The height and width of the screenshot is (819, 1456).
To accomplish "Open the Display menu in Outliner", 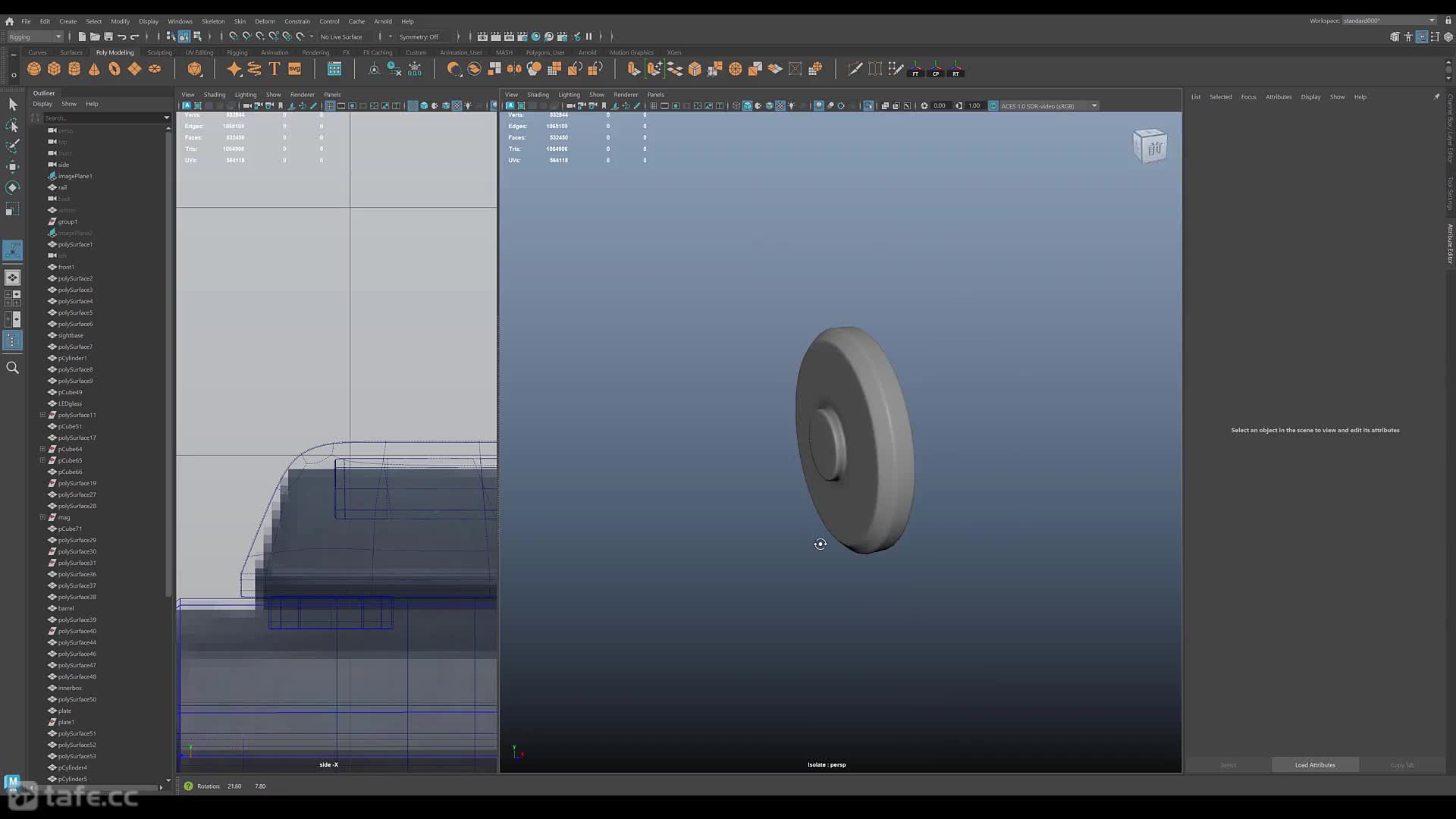I will pyautogui.click(x=42, y=104).
